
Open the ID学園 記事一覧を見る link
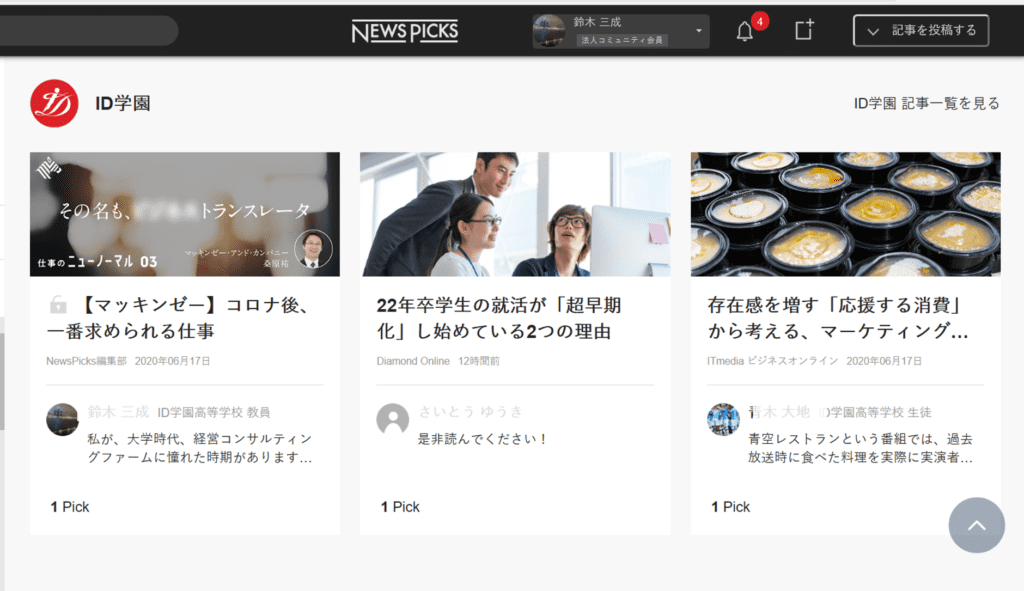926,104
